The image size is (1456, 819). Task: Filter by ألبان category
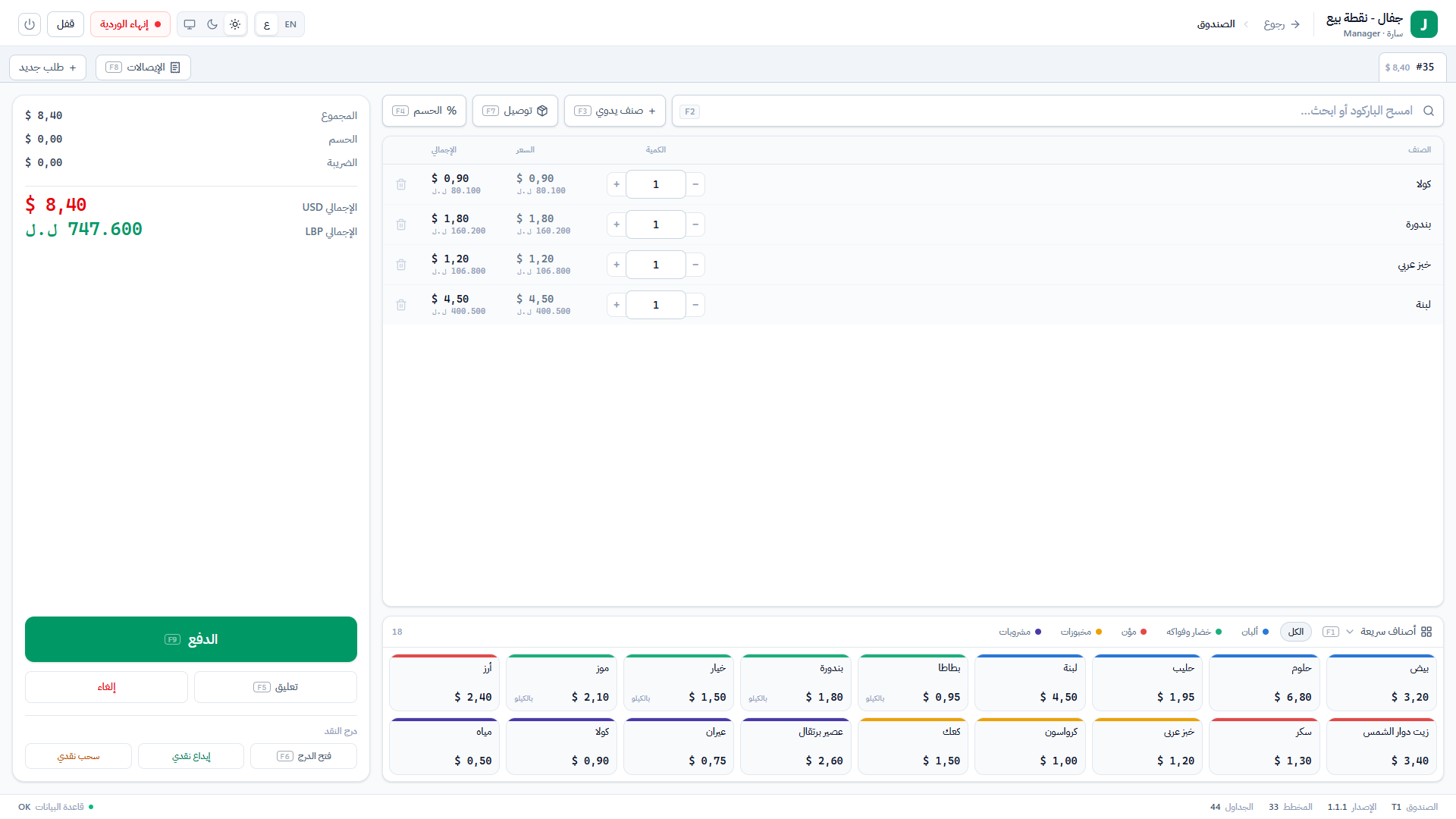coord(1255,632)
